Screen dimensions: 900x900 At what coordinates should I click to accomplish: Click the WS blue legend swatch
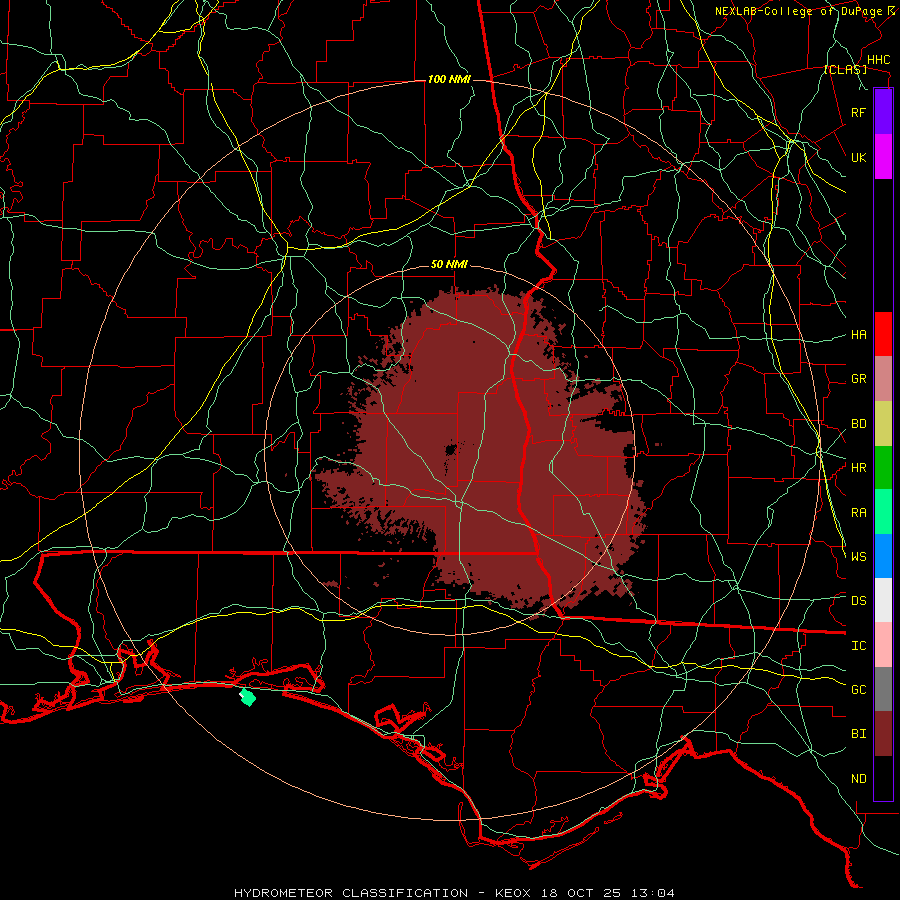click(x=883, y=556)
